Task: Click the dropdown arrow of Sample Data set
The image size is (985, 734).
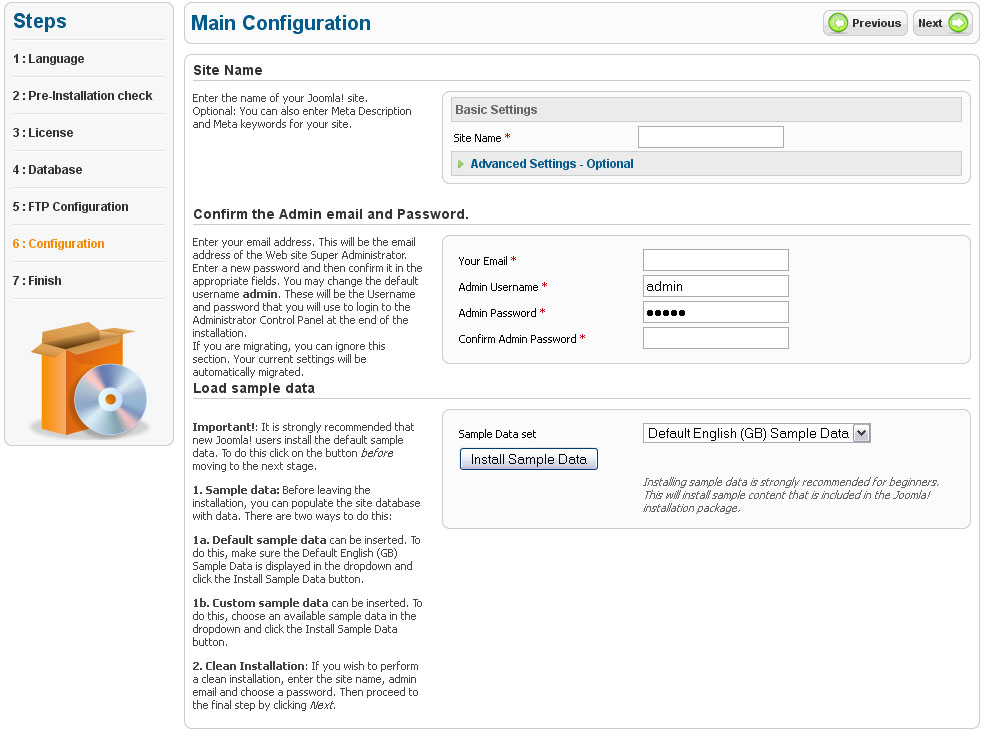Action: pos(862,433)
